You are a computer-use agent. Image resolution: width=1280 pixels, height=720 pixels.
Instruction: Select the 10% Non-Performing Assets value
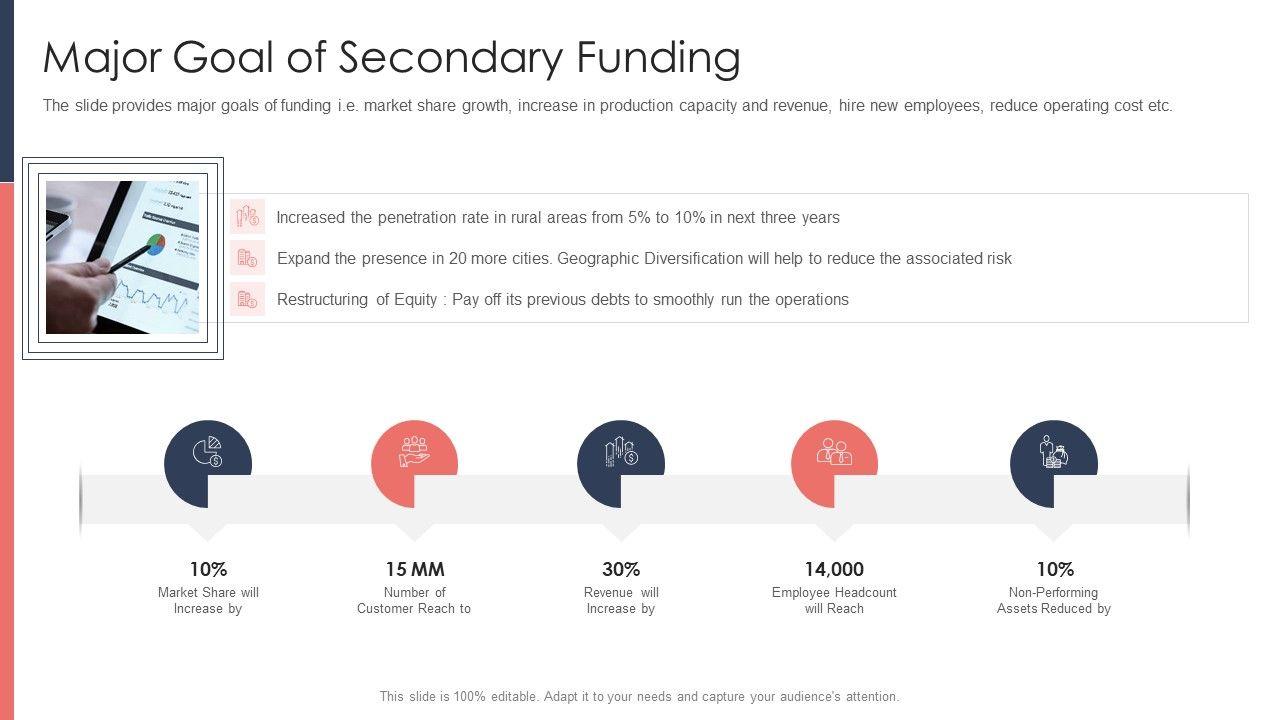tap(1054, 569)
